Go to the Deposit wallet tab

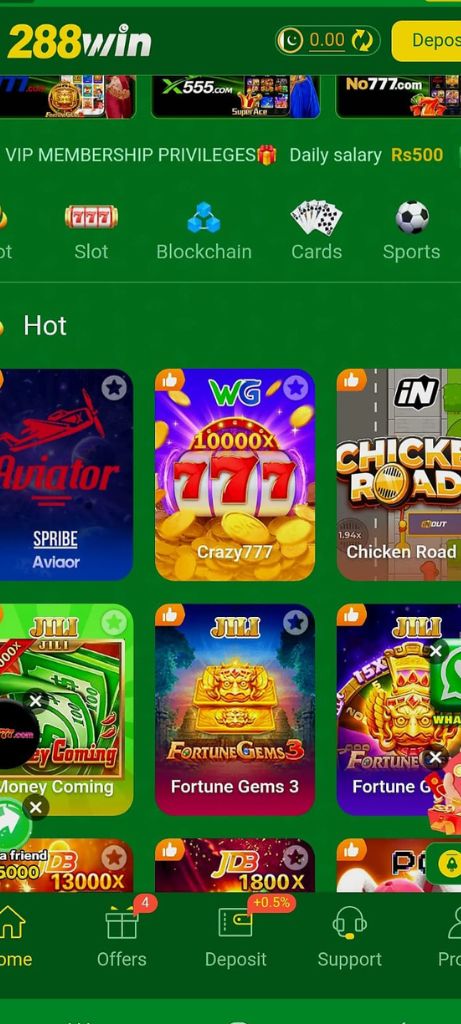tap(235, 922)
